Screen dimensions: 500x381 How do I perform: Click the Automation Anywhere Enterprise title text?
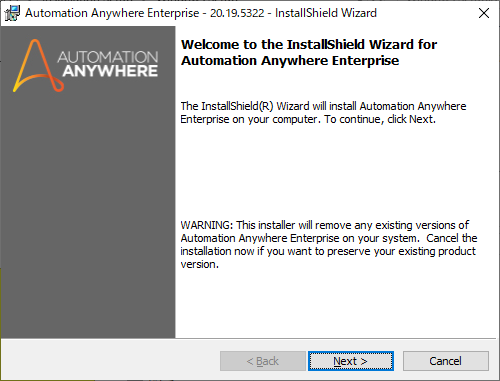(x=112, y=13)
